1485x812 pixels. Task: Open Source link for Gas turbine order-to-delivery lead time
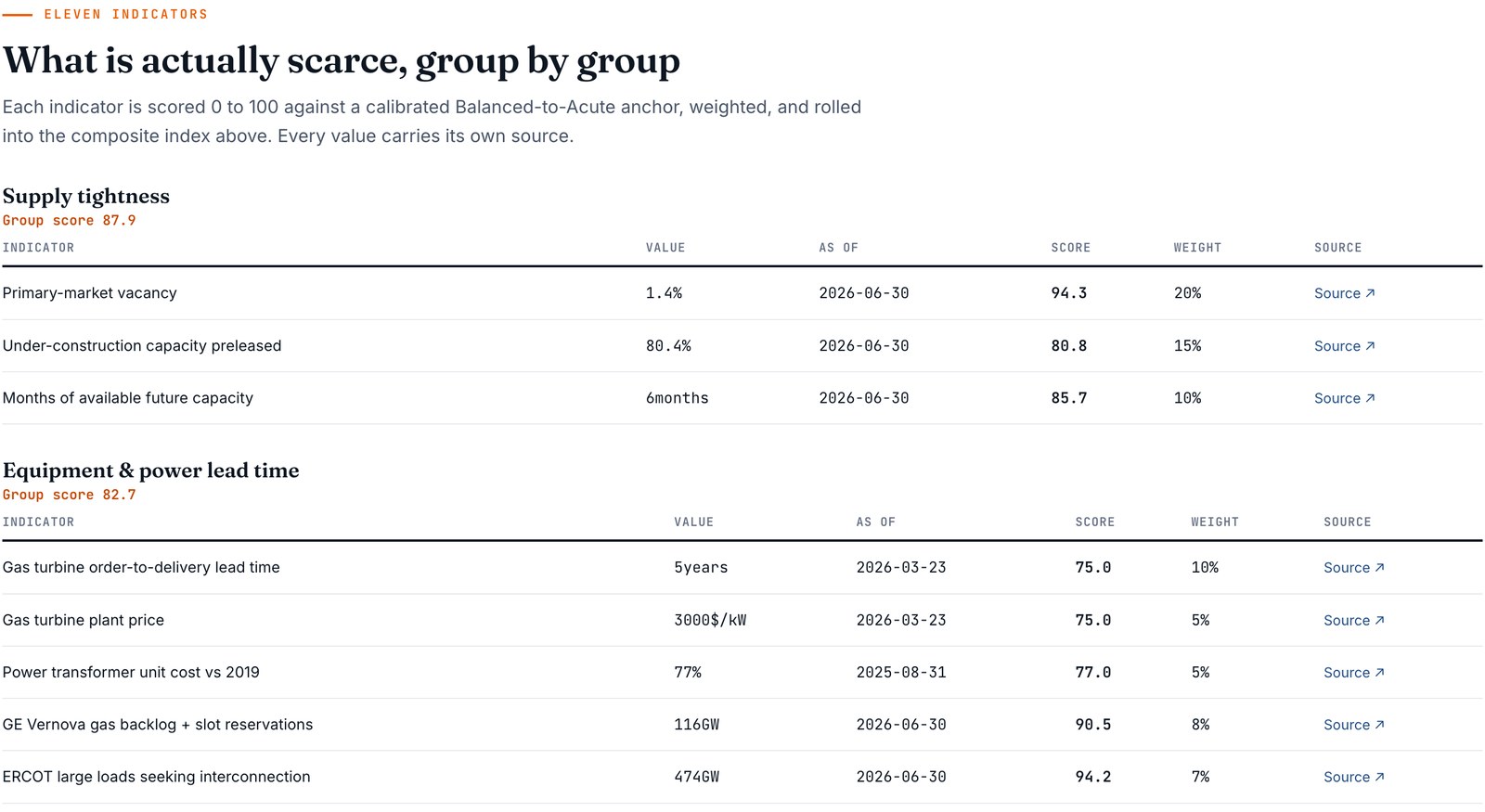coord(1353,568)
